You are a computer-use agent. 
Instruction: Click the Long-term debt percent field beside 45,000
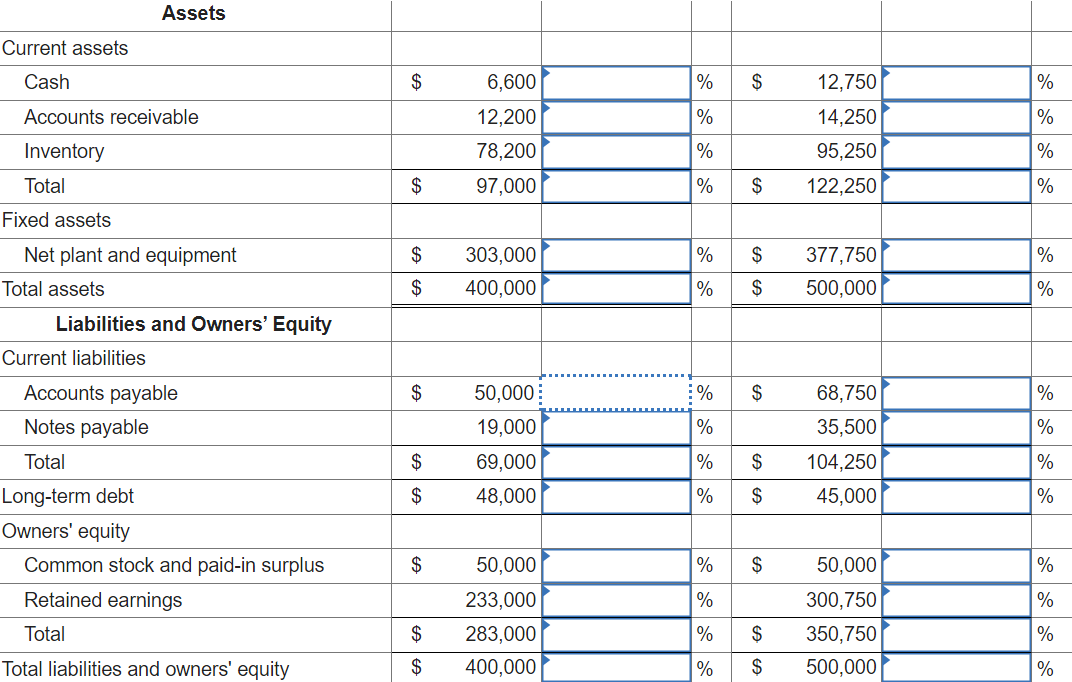[x=956, y=497]
